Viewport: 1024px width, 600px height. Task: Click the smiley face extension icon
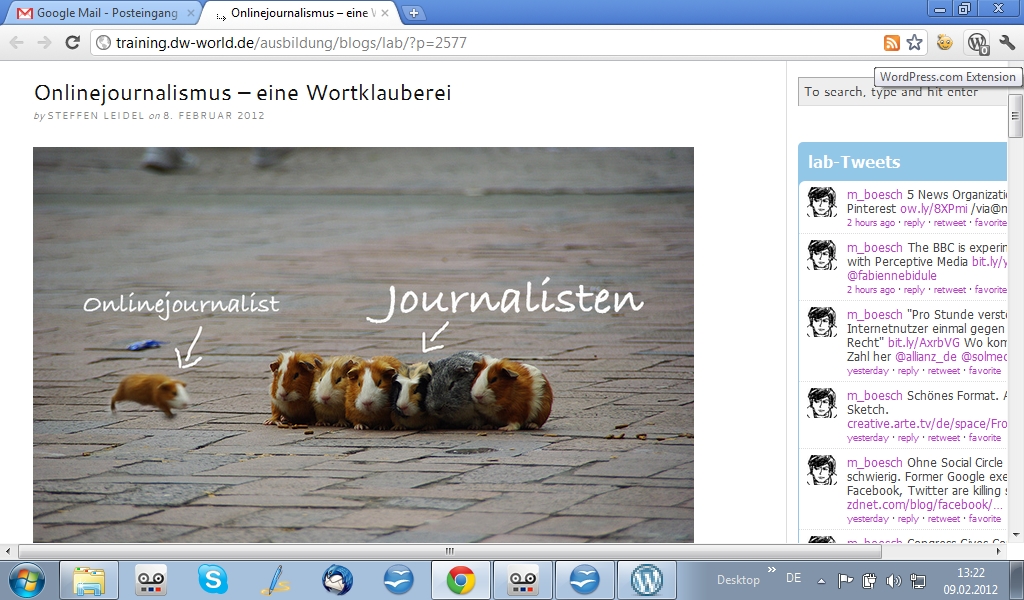(x=944, y=42)
